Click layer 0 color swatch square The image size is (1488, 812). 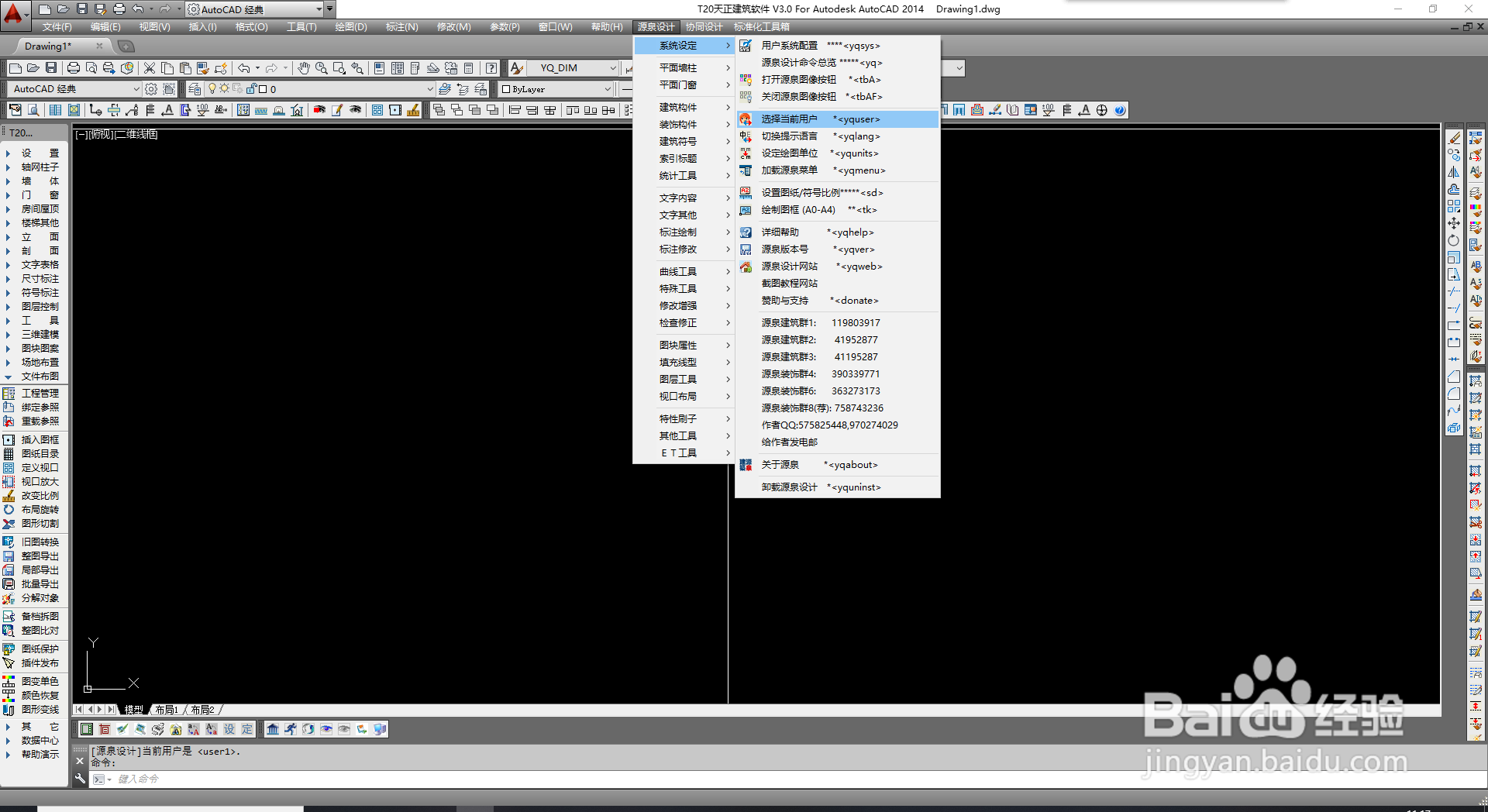coord(263,89)
